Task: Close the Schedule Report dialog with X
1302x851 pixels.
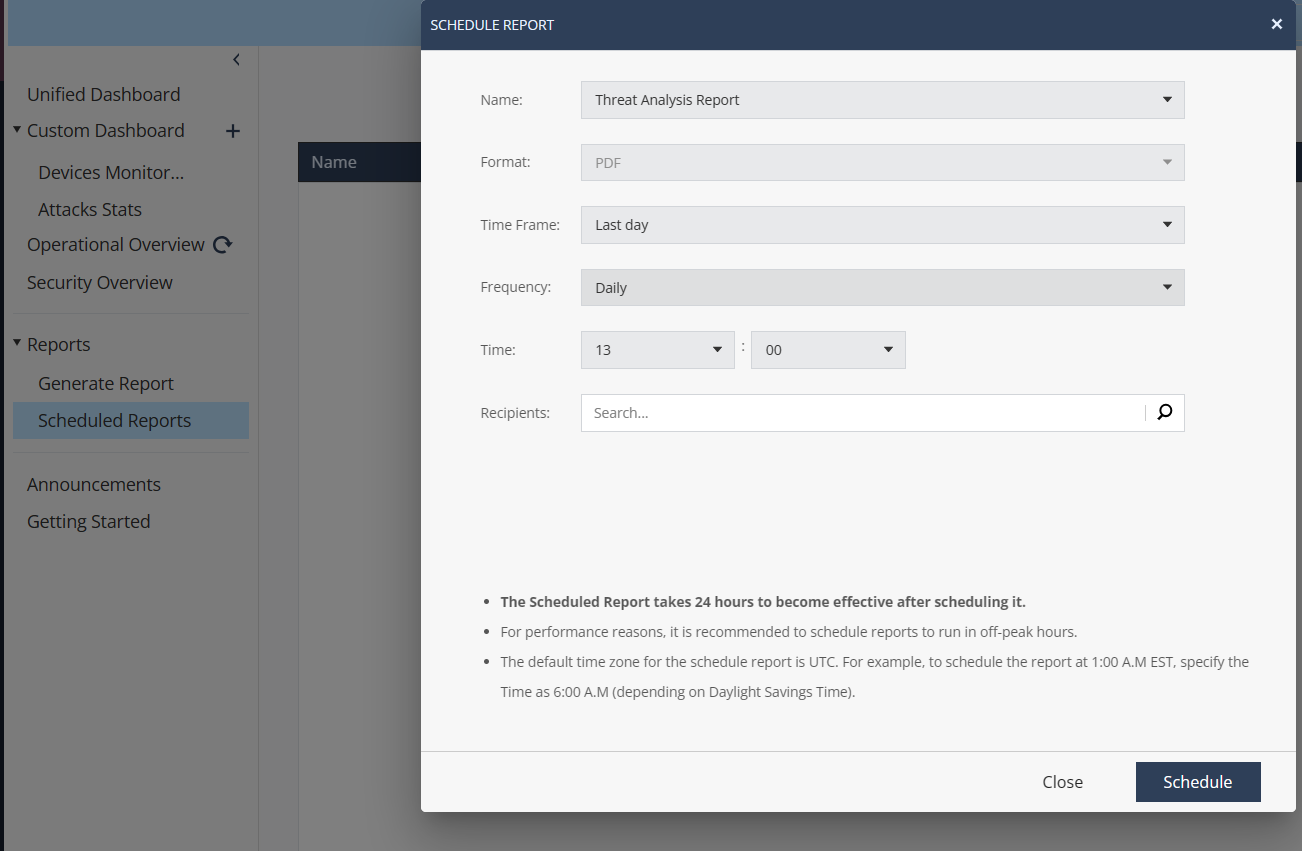Action: click(x=1277, y=25)
